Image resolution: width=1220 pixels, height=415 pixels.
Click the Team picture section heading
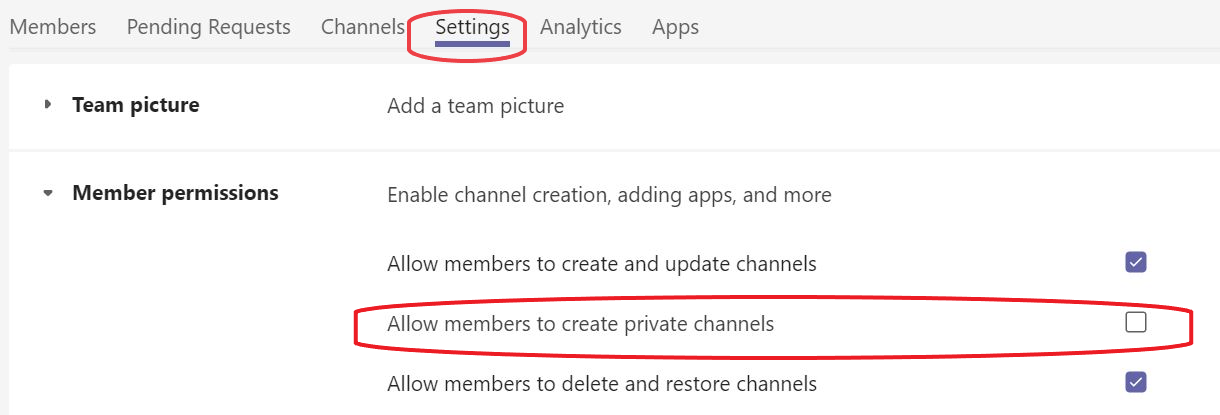coord(135,105)
